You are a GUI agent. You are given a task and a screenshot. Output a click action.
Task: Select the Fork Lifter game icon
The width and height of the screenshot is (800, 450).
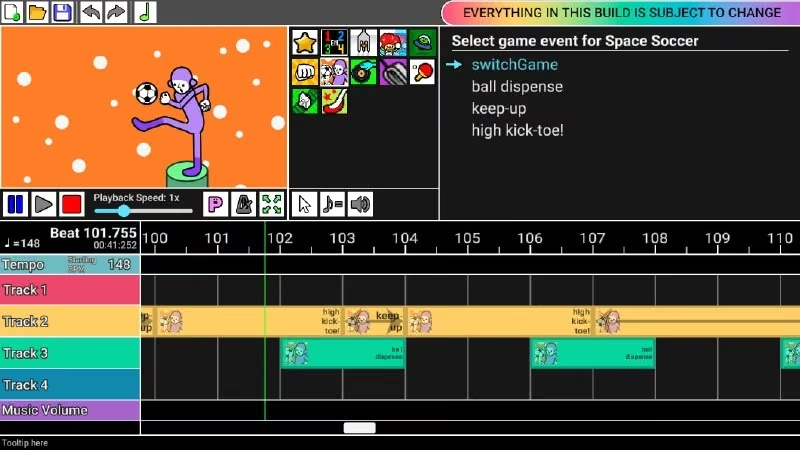tap(364, 42)
